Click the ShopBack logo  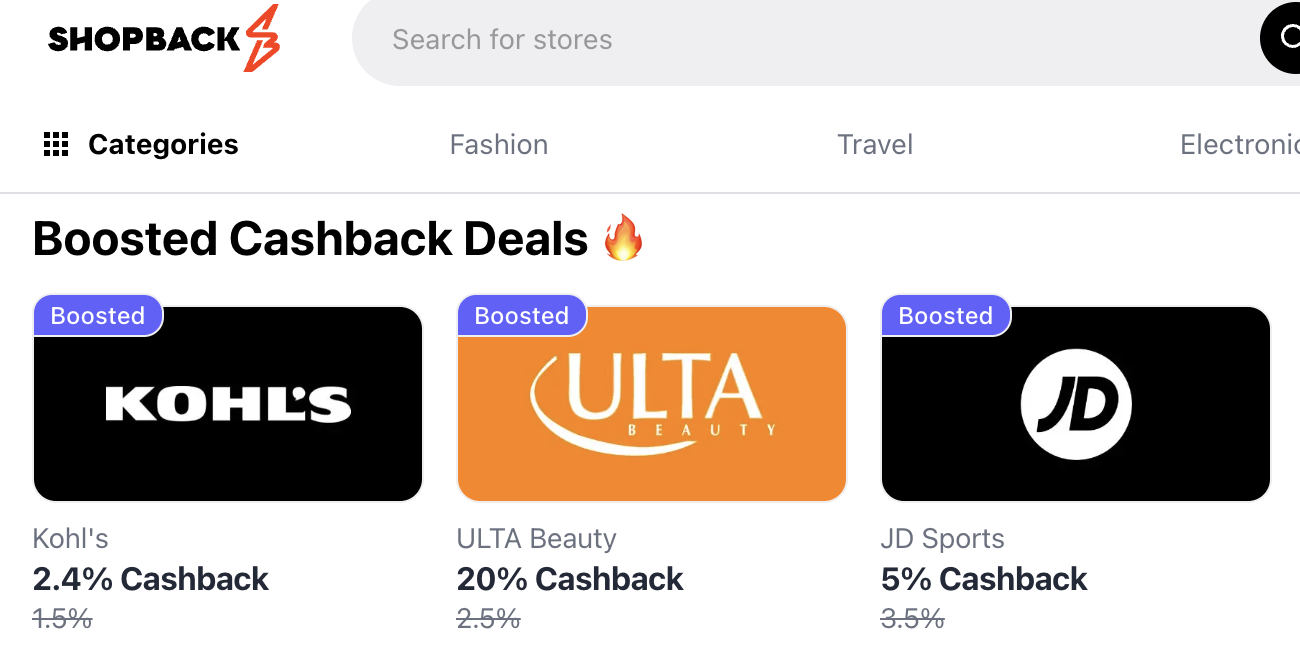tap(163, 40)
